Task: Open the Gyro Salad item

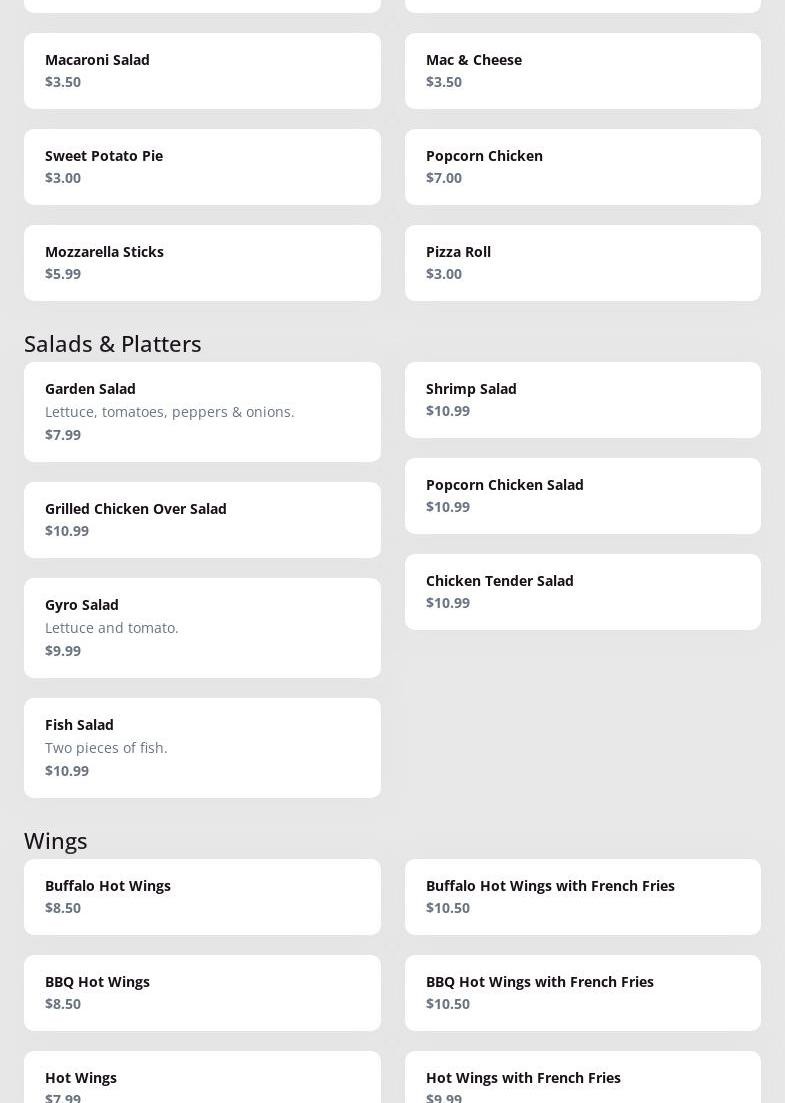Action: coord(202,628)
